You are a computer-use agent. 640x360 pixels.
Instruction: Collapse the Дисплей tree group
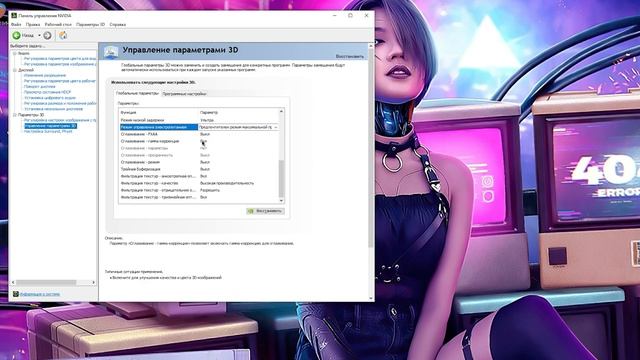(15, 70)
